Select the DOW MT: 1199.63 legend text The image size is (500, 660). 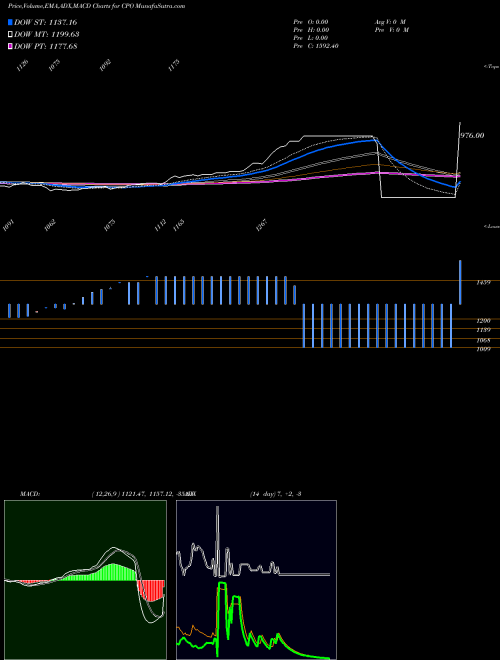click(47, 35)
